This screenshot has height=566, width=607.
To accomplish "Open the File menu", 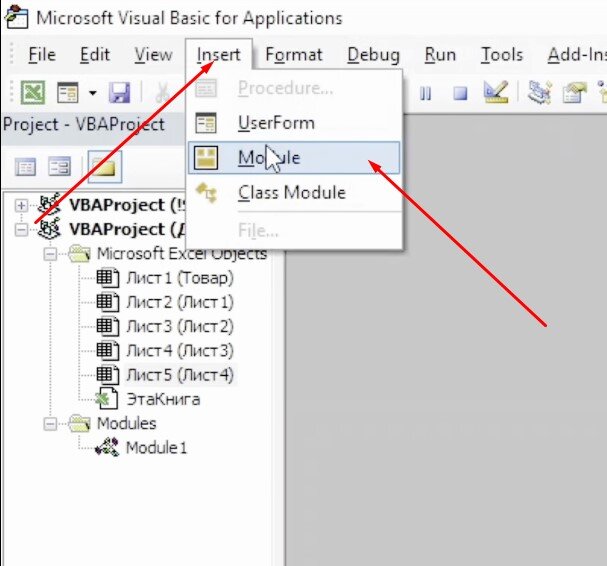I will [42, 55].
